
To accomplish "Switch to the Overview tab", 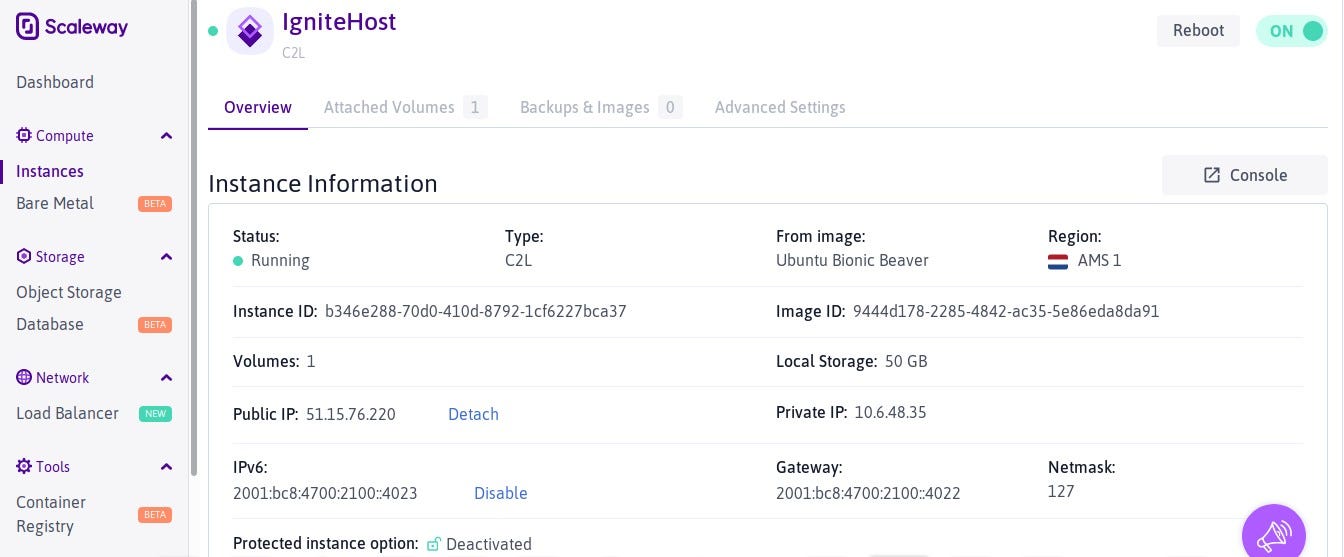I will (258, 107).
